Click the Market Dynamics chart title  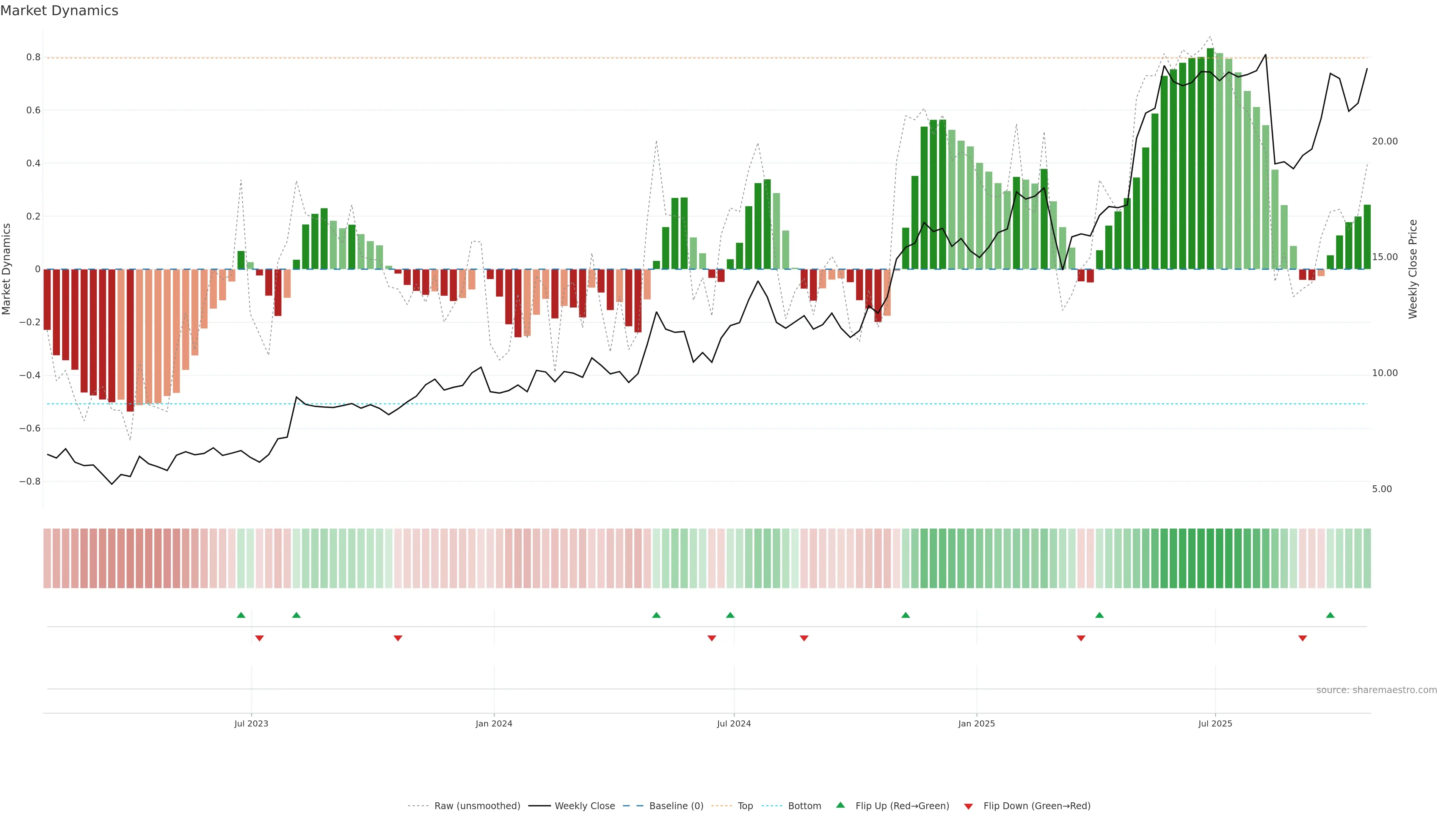(60, 11)
